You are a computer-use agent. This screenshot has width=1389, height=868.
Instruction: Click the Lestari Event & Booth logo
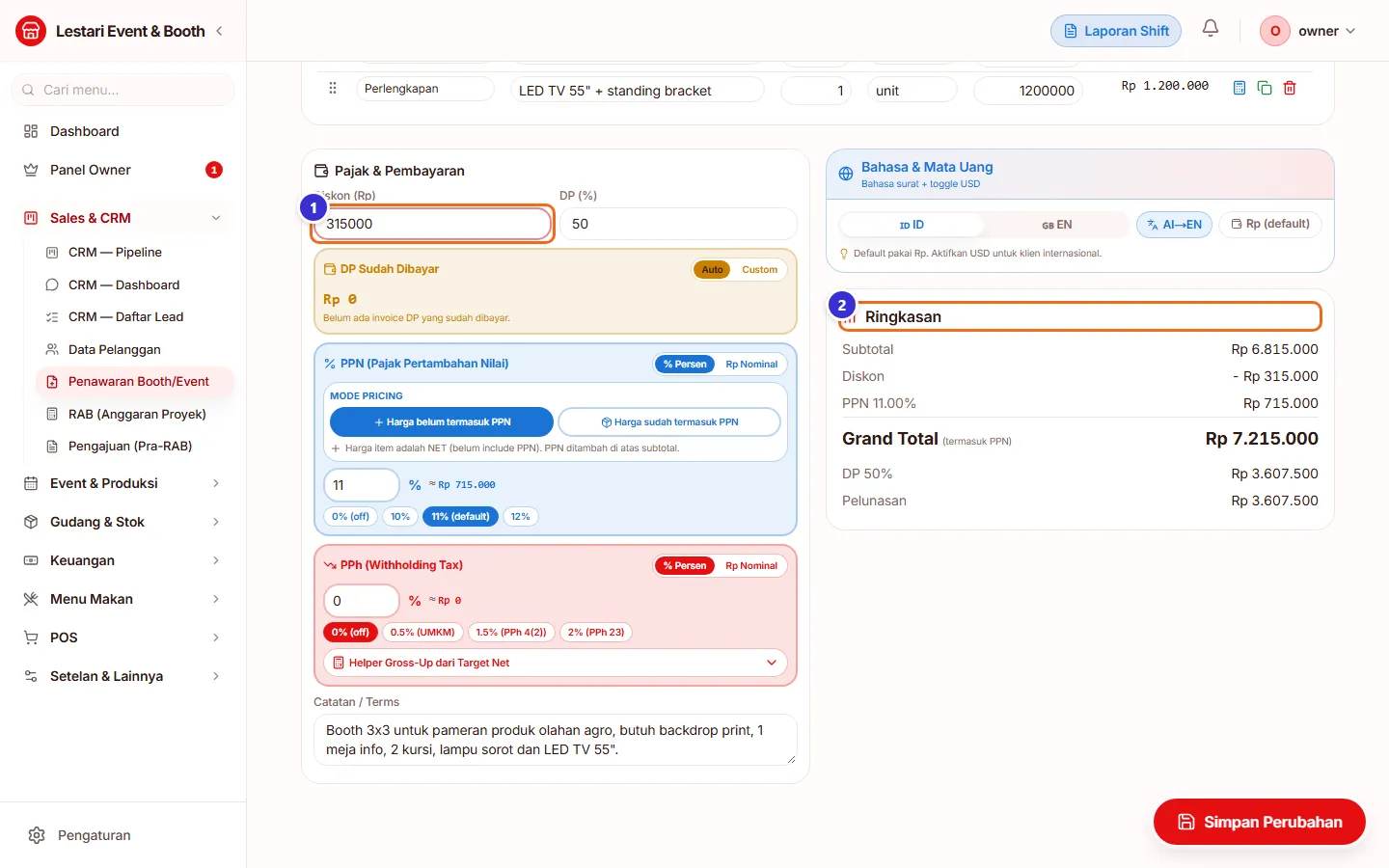(x=31, y=31)
